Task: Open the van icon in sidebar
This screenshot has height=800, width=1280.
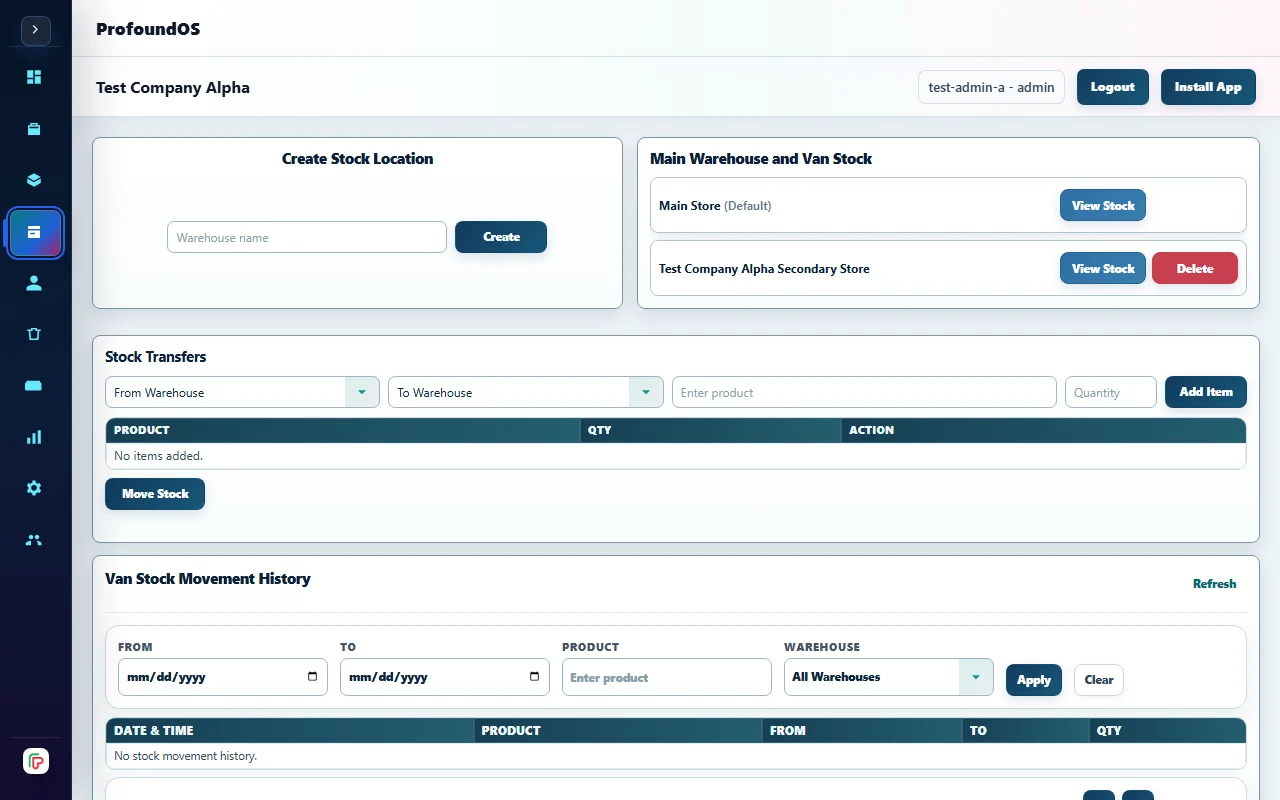Action: tap(34, 386)
